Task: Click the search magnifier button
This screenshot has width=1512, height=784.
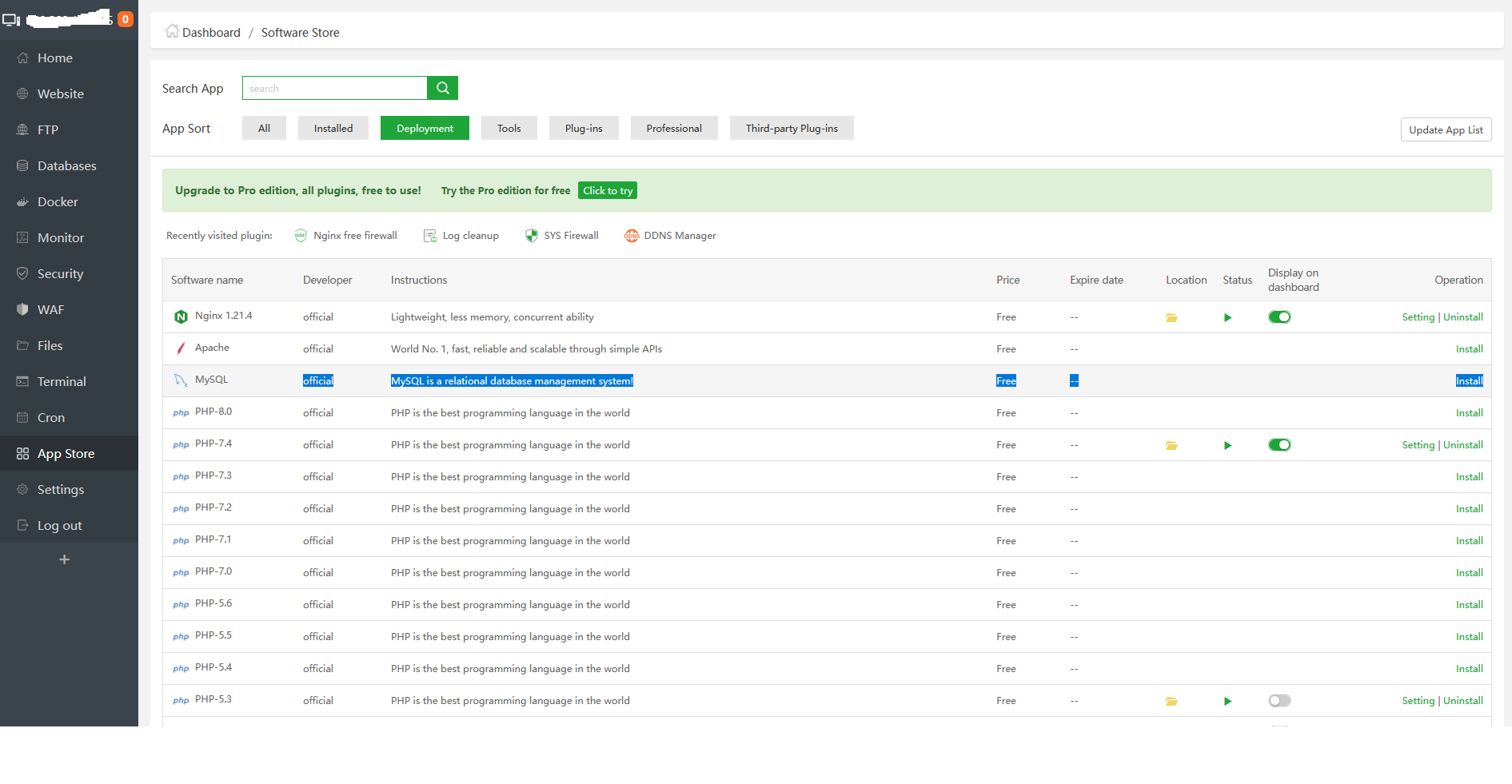Action: (x=442, y=88)
